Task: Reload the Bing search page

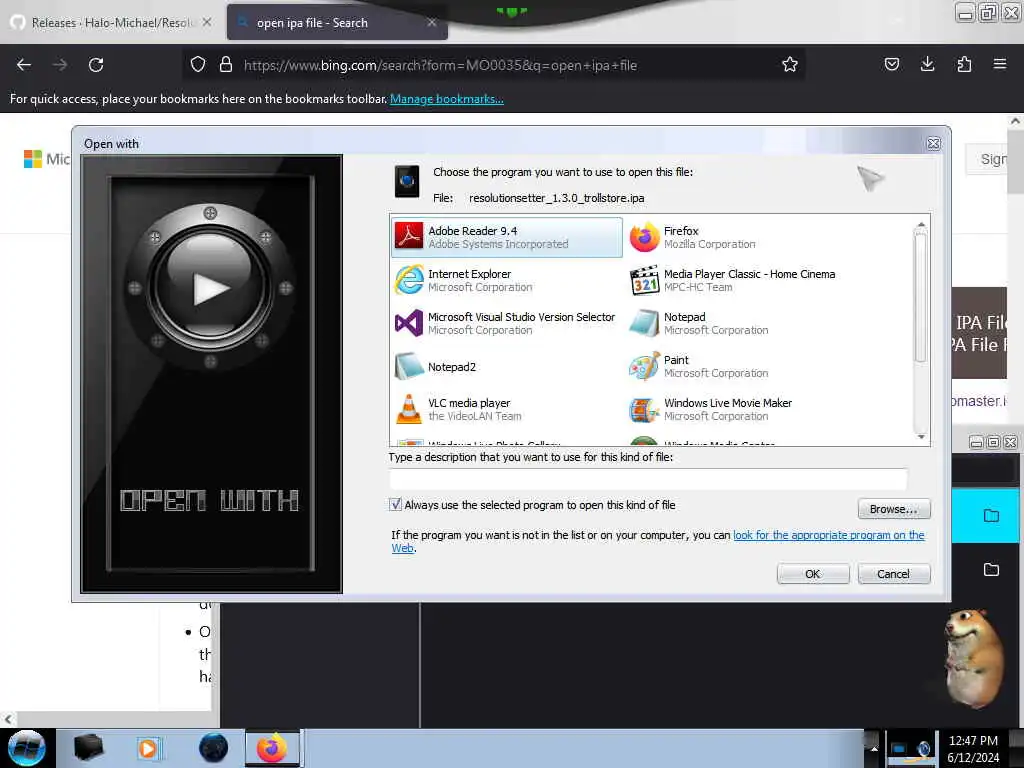Action: (x=96, y=65)
